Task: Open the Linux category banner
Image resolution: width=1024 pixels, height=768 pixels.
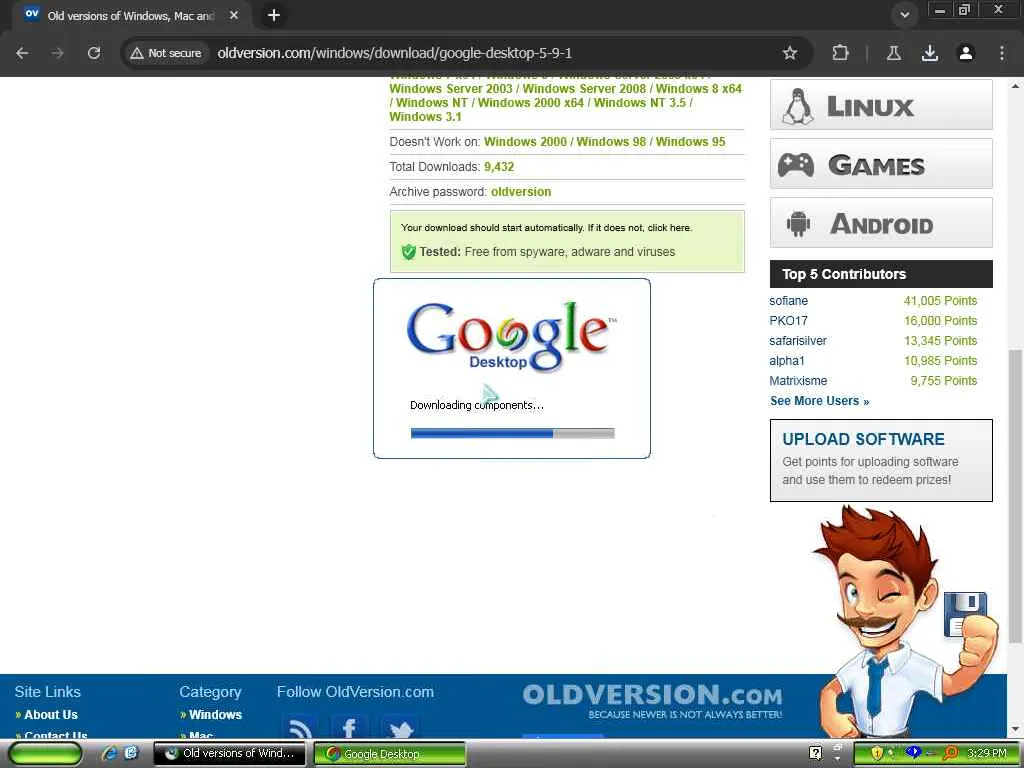Action: [881, 104]
